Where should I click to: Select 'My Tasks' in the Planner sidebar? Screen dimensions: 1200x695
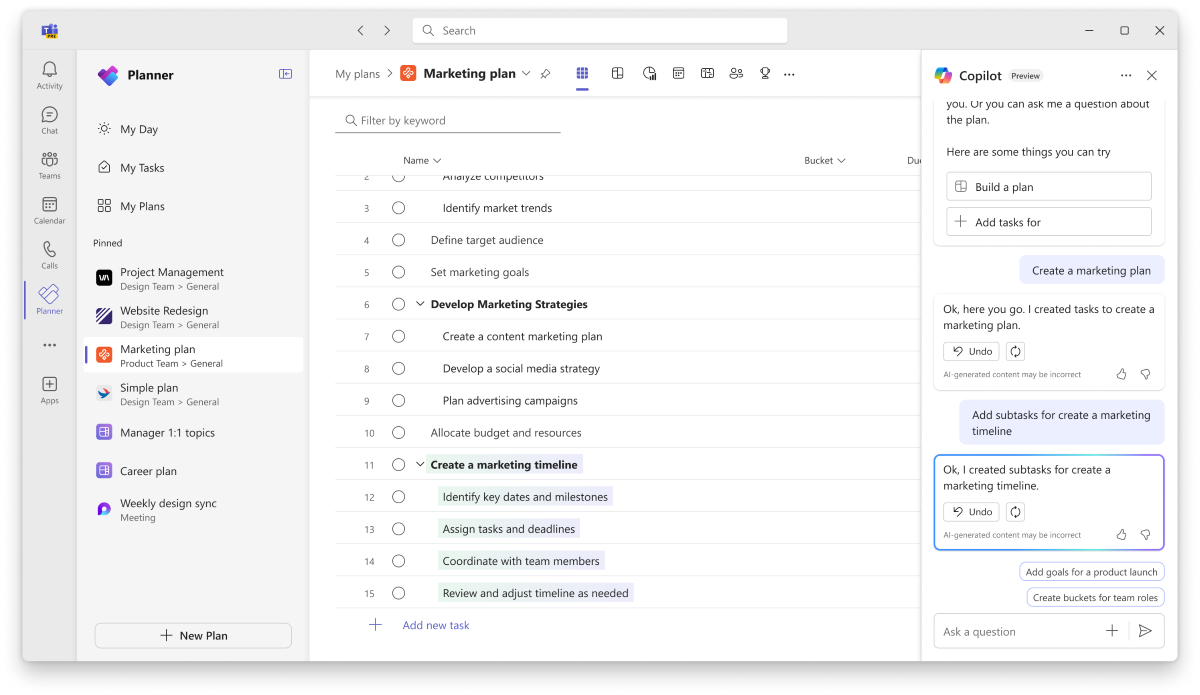pos(143,167)
